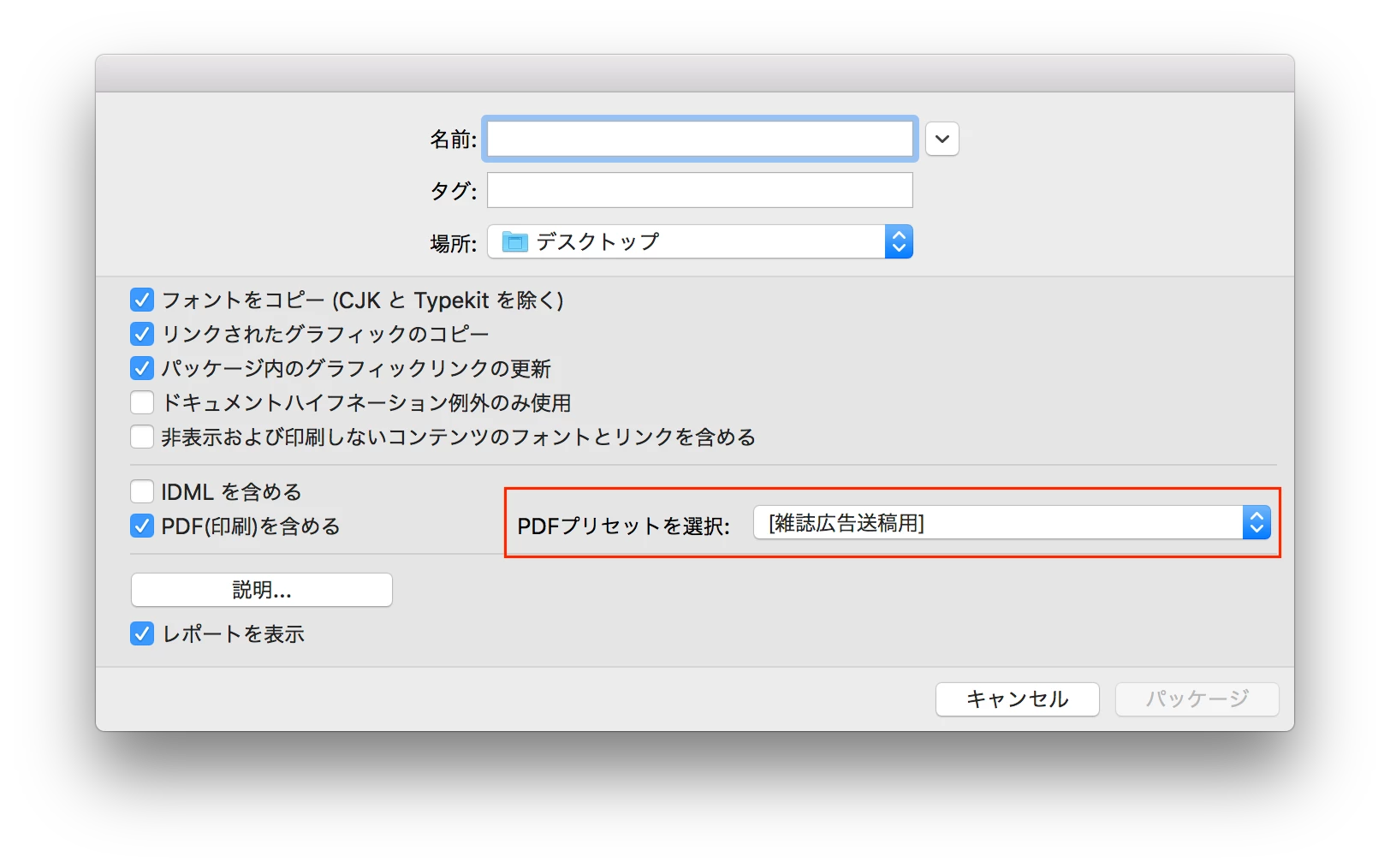The width and height of the screenshot is (1390, 868).
Task: Uncheck PDF(印刷)を含める option
Action: tap(142, 526)
